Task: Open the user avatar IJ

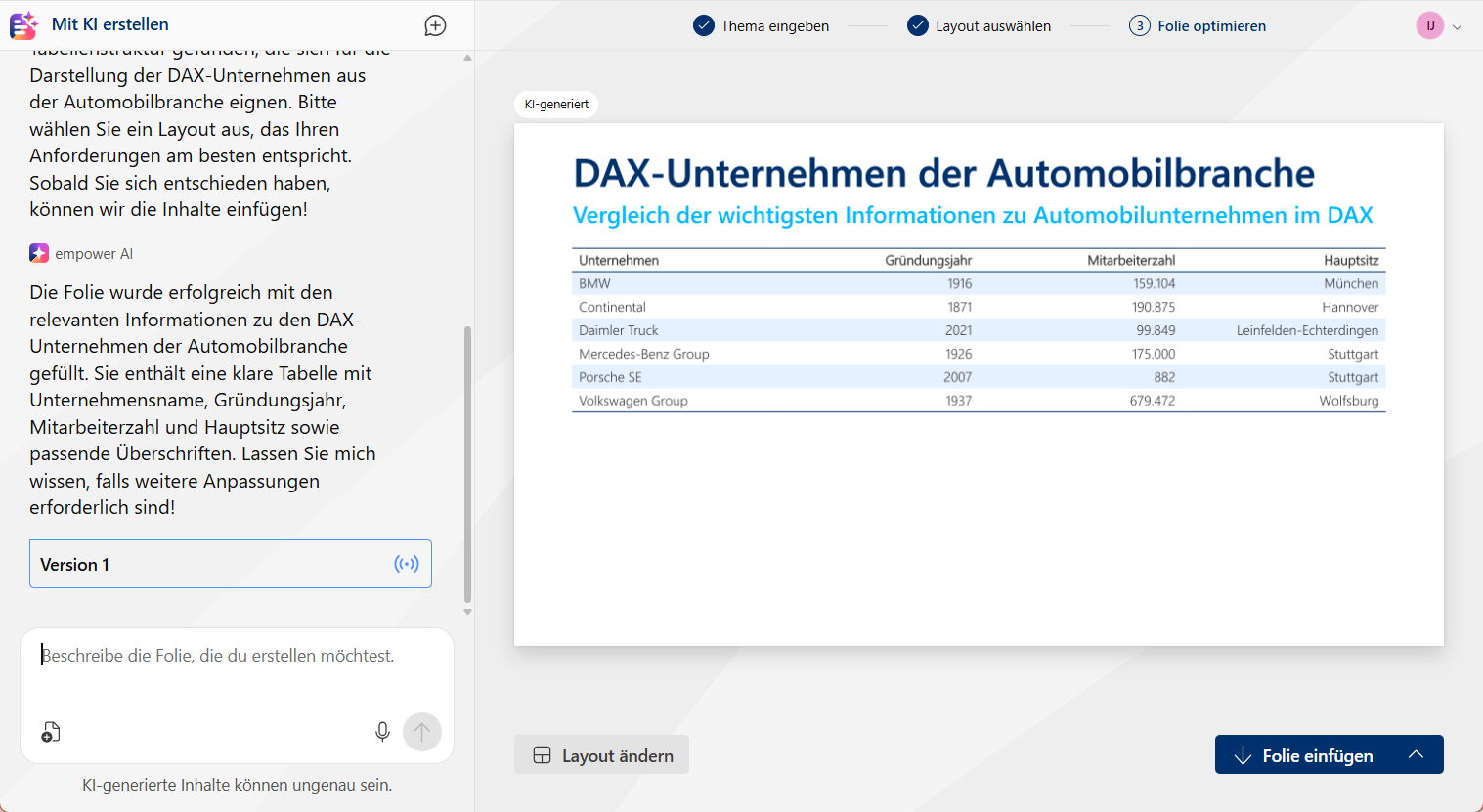Action: [x=1430, y=25]
